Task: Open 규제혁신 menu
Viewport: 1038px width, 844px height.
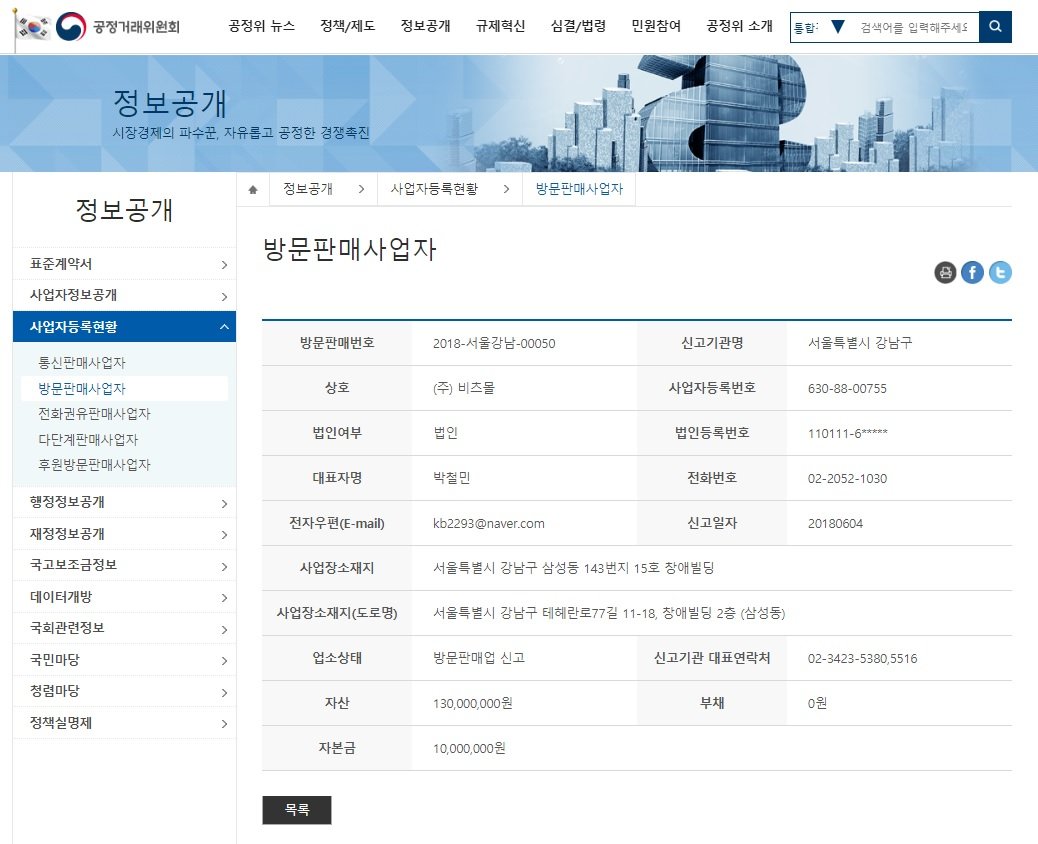Action: (x=500, y=26)
